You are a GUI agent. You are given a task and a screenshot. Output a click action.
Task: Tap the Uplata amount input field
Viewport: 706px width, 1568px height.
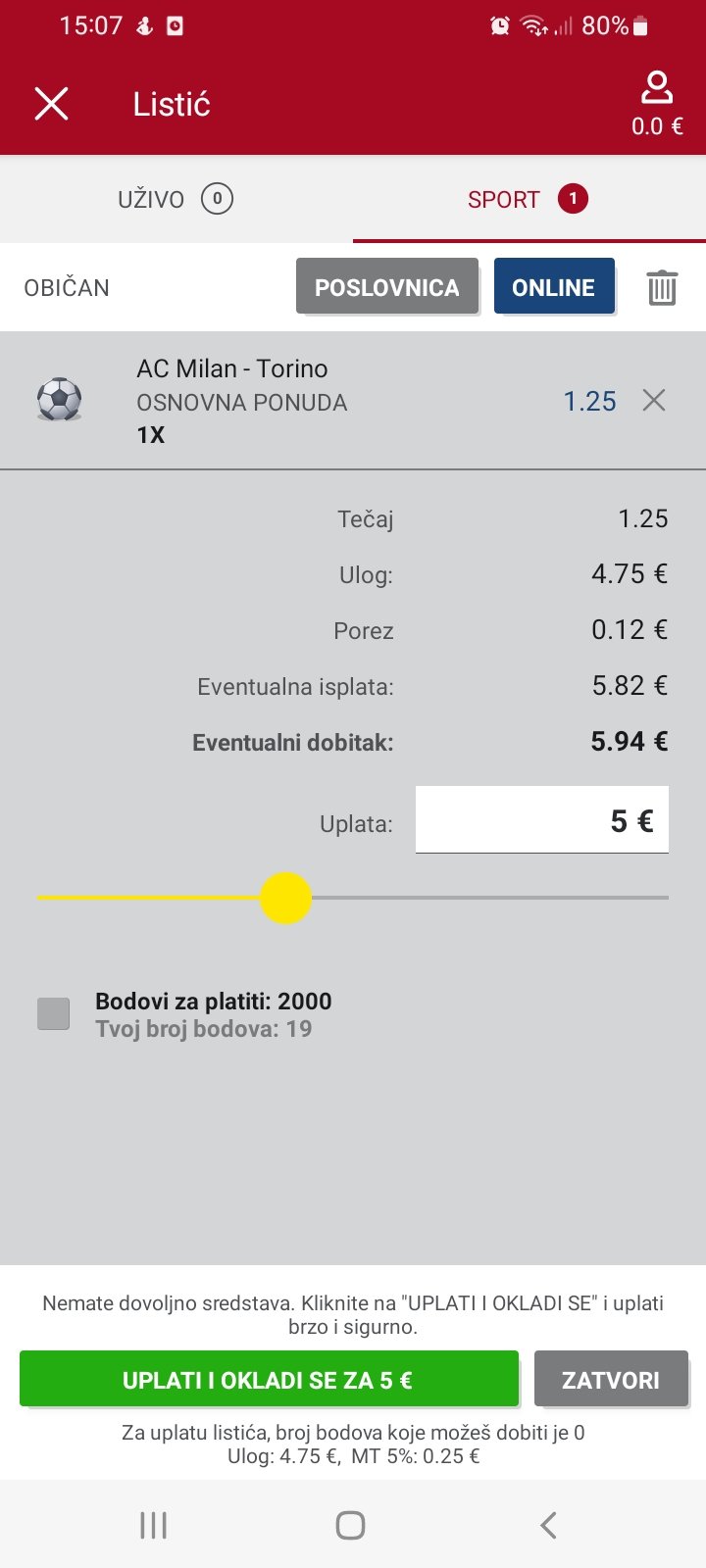(542, 820)
